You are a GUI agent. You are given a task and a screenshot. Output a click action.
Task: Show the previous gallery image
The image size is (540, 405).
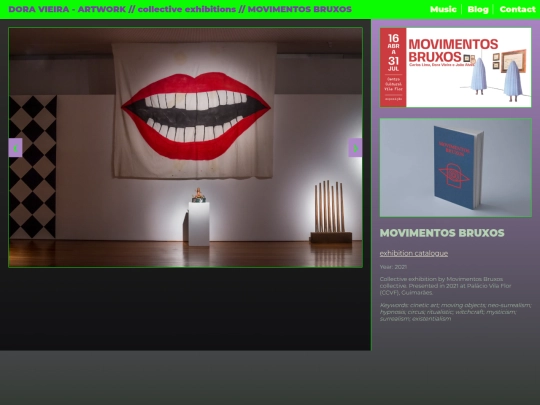click(15, 148)
